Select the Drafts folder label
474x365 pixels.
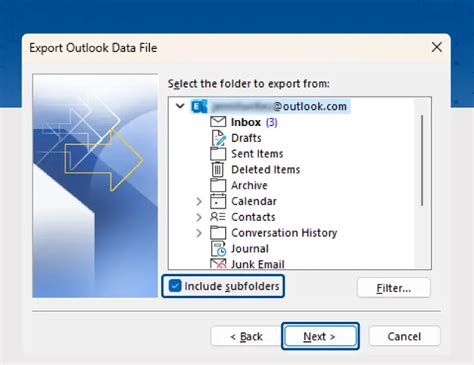click(x=246, y=138)
